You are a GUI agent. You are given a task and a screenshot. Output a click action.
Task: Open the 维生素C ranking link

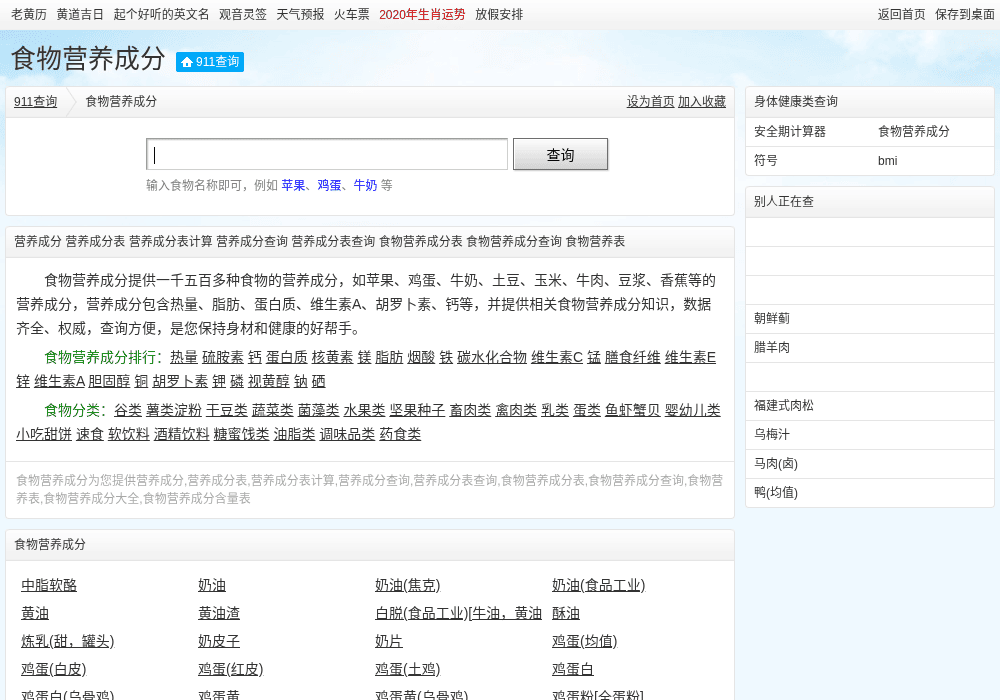tap(557, 357)
